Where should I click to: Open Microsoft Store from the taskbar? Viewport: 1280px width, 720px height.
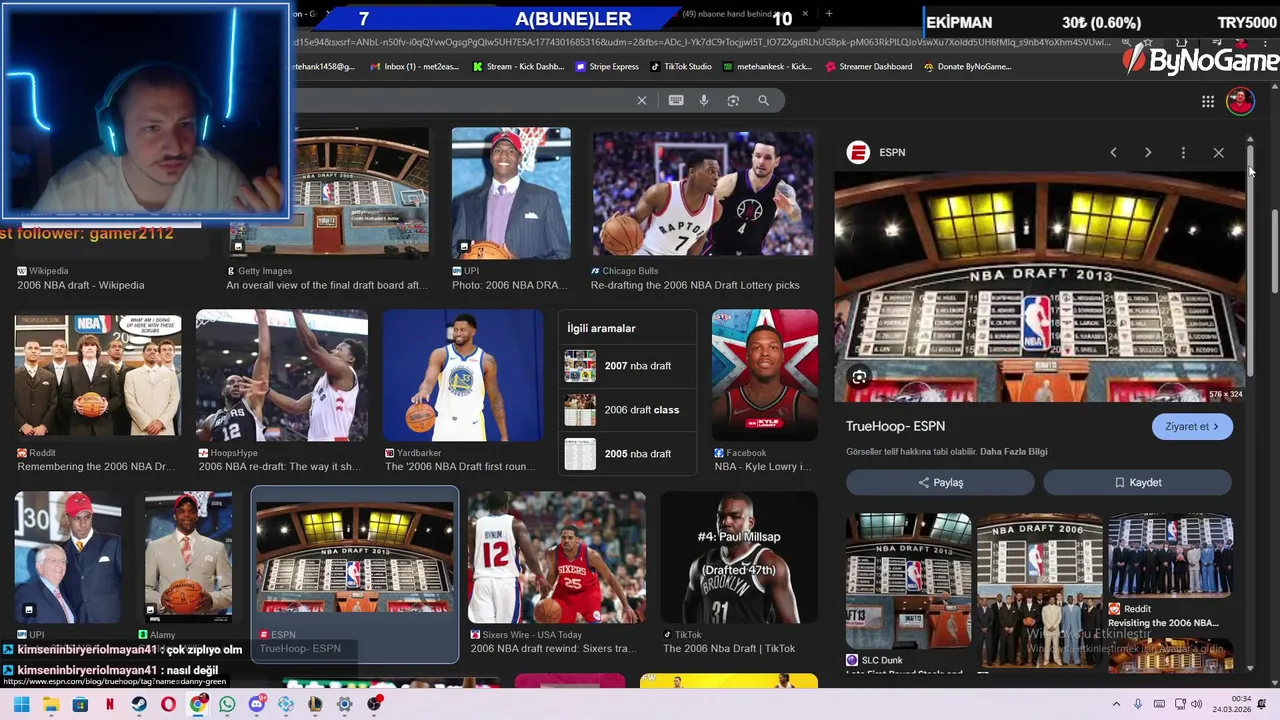tap(80, 705)
